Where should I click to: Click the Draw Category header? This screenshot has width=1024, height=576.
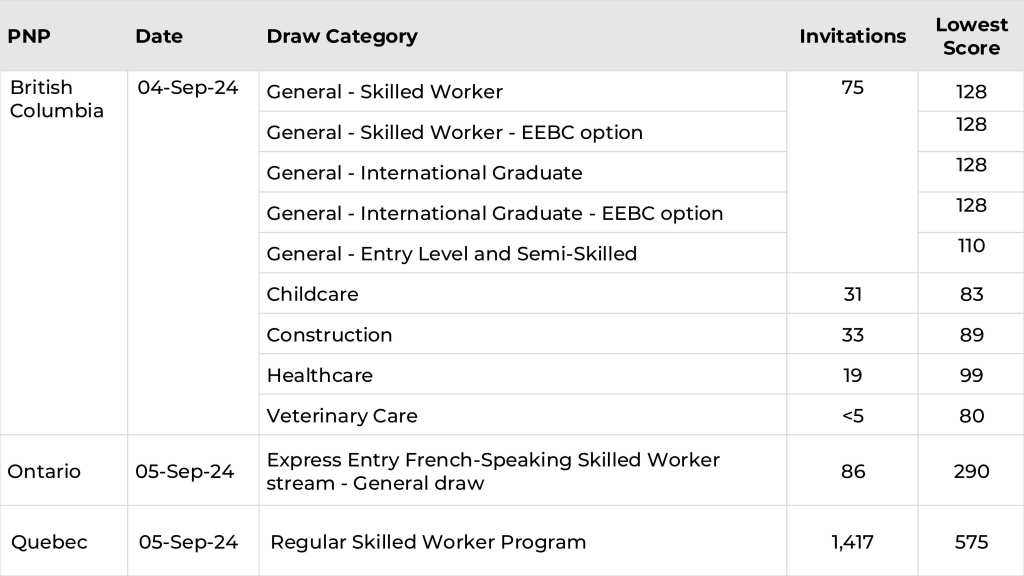(342, 36)
